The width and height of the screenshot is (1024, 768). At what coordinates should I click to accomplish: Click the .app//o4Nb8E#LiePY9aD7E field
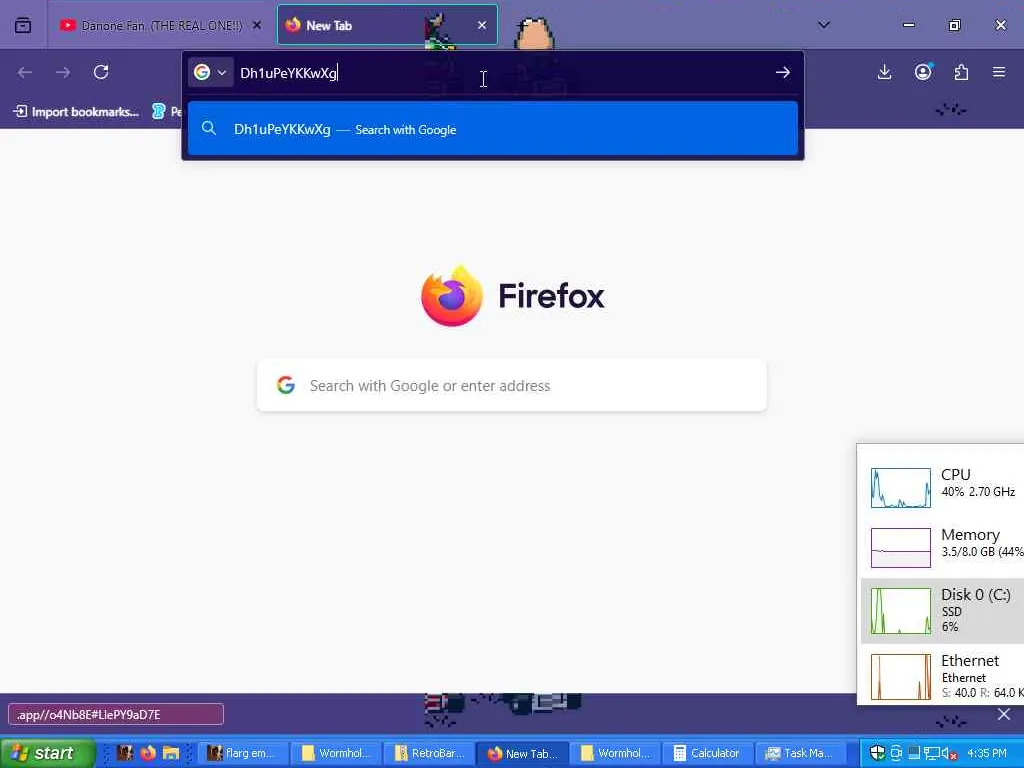point(116,714)
